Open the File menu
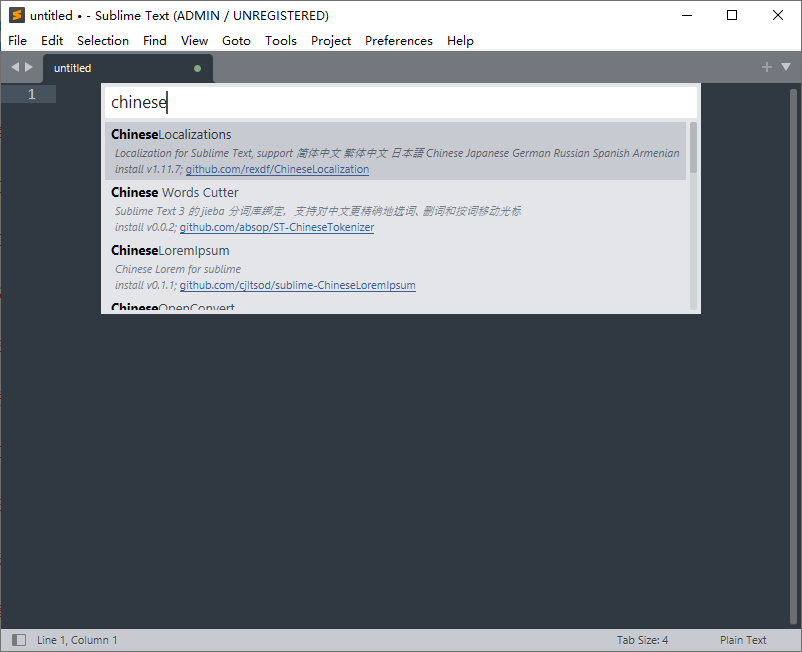Image resolution: width=802 pixels, height=652 pixels. click(x=17, y=40)
